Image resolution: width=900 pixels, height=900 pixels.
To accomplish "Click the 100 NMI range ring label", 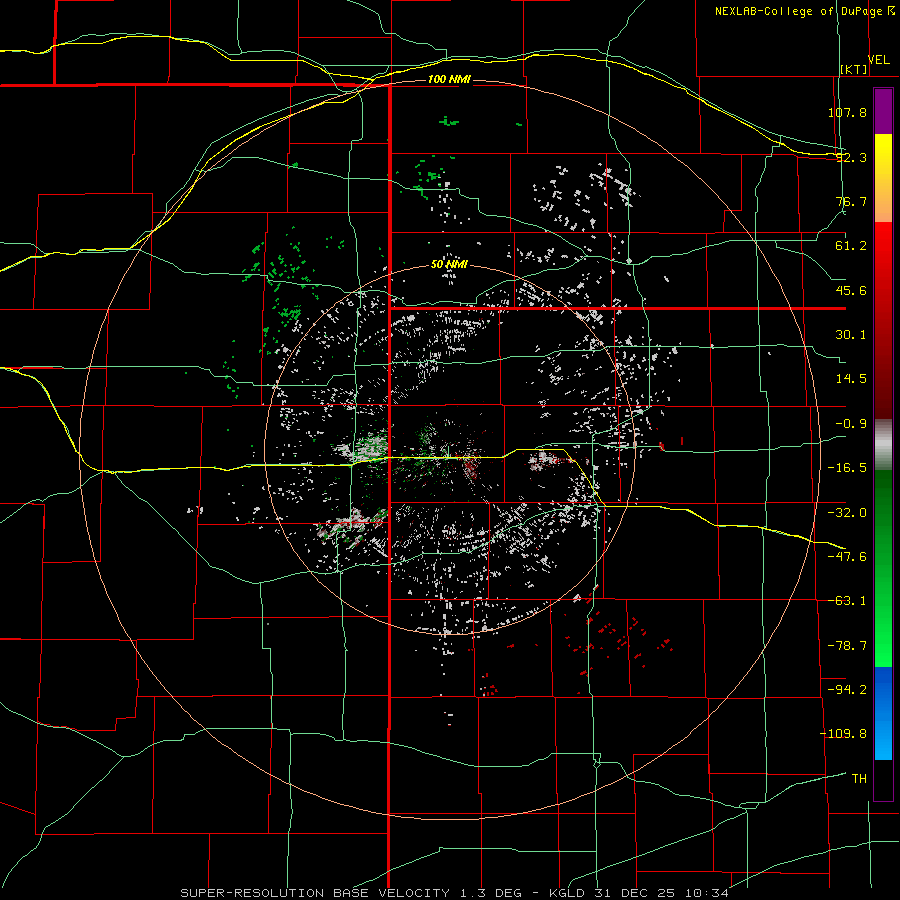I will [449, 79].
